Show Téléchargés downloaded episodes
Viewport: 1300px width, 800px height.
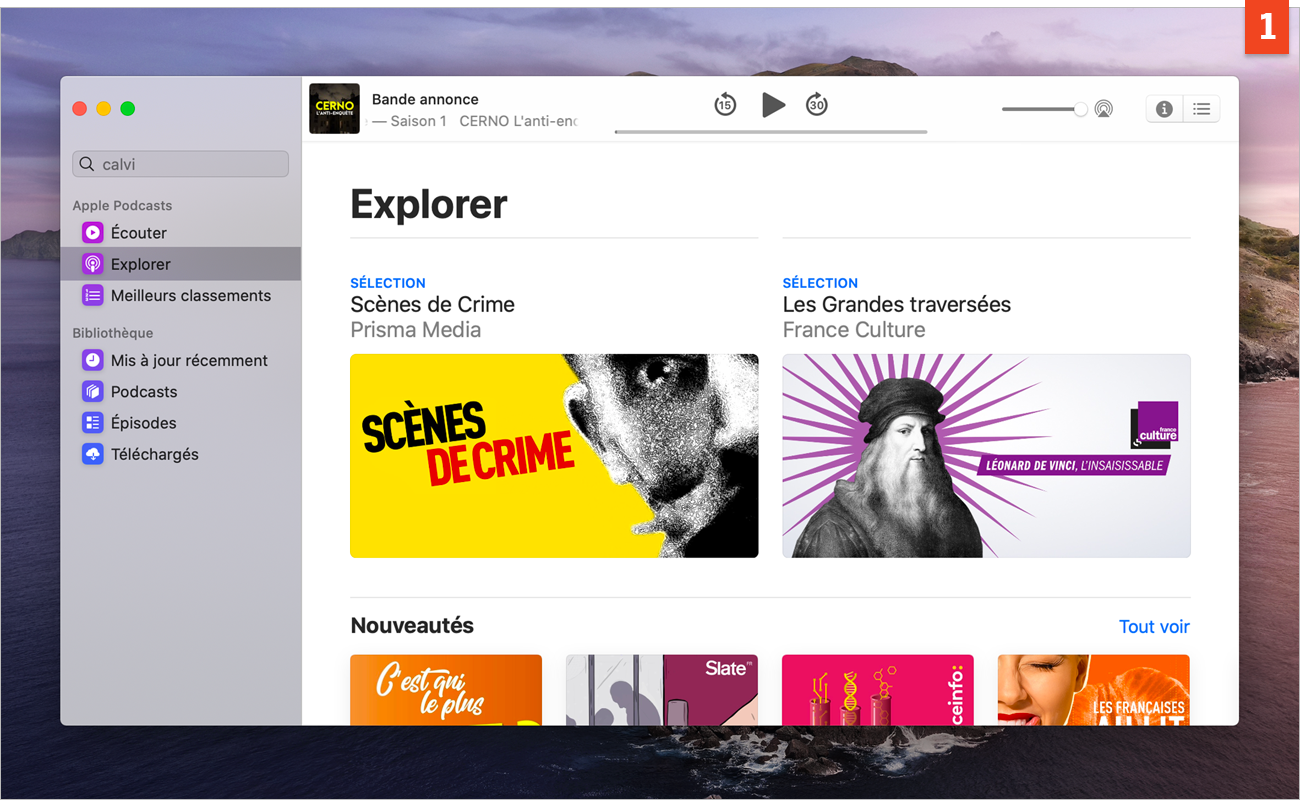pos(154,454)
